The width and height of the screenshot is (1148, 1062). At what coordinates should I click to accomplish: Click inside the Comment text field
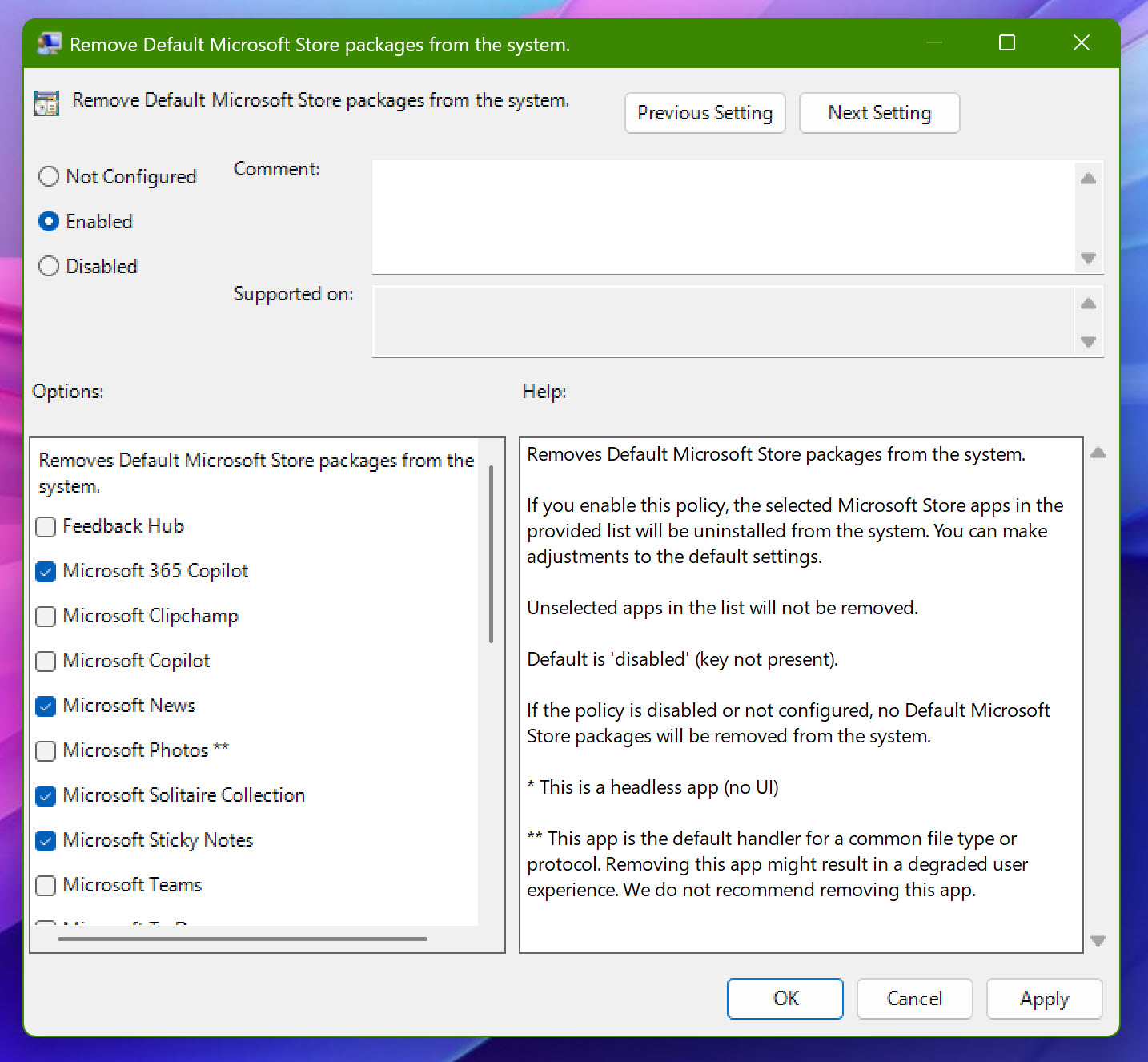(x=721, y=216)
